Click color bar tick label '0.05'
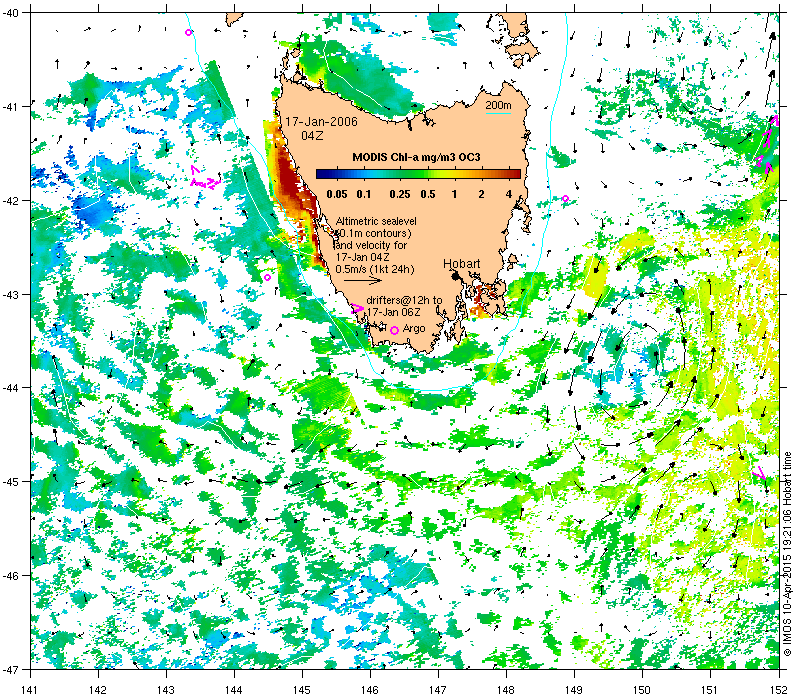The width and height of the screenshot is (800, 700). point(337,194)
